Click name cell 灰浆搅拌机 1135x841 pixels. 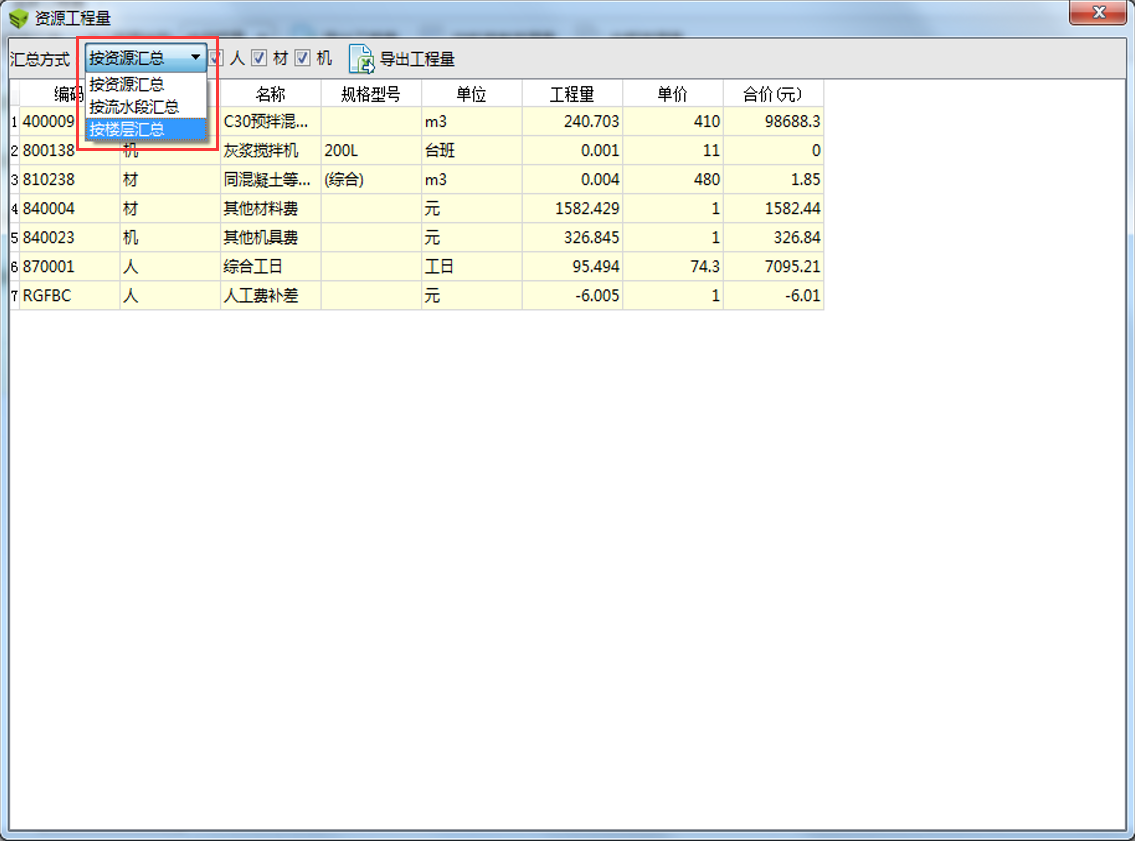(x=271, y=151)
